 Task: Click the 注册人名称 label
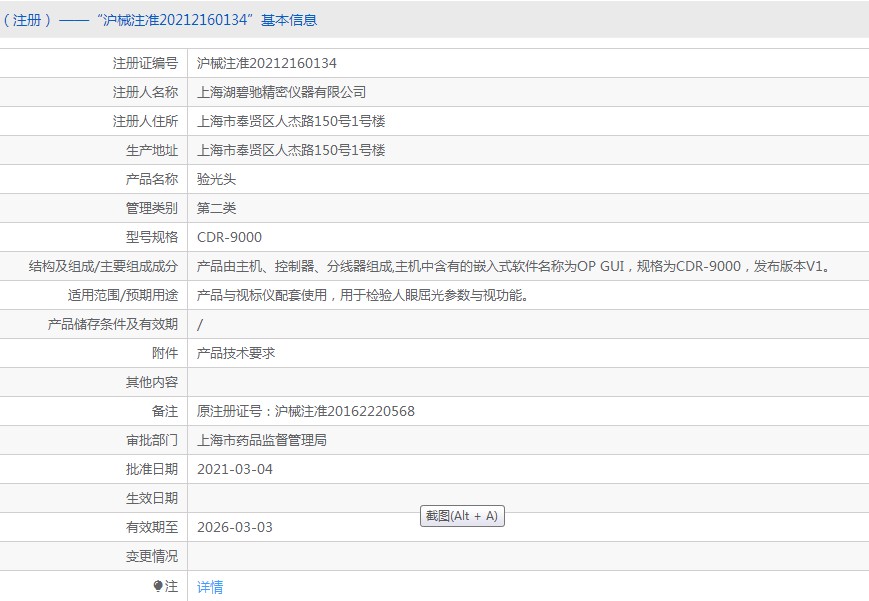tap(145, 92)
